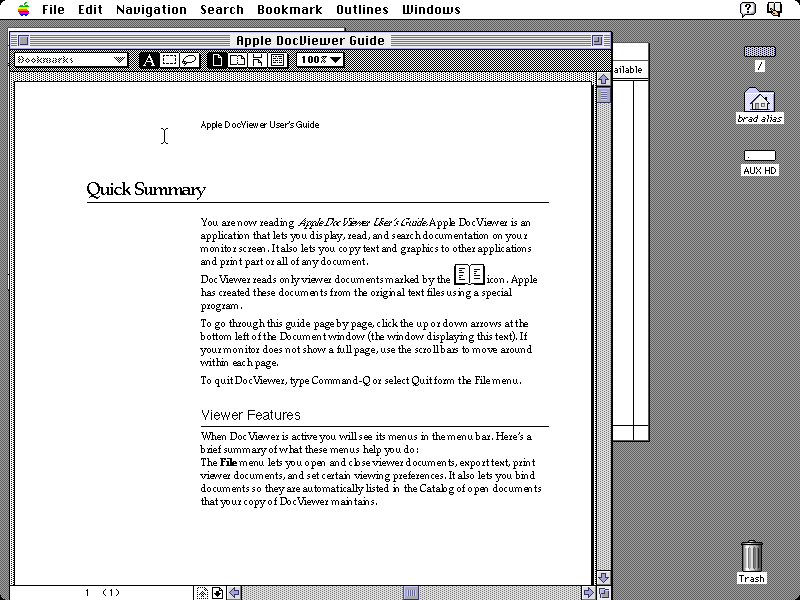Open the Bookmark menu
This screenshot has width=800, height=600.
[x=290, y=10]
